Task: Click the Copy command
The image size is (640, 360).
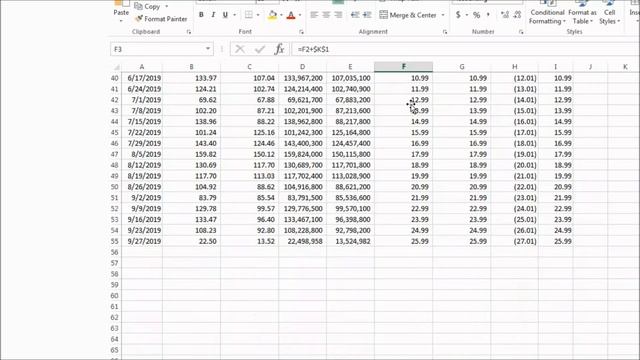Action: pos(147,7)
